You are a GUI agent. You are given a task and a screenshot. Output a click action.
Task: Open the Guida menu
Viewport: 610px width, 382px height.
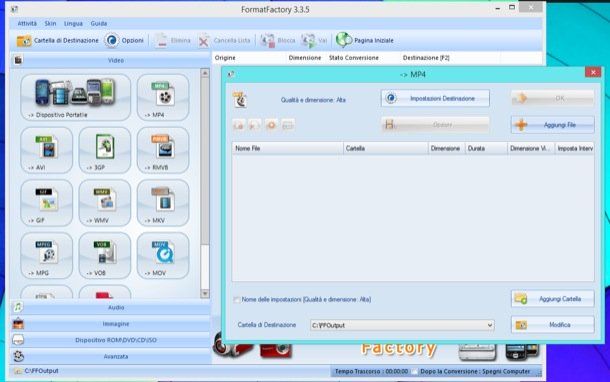[x=99, y=23]
